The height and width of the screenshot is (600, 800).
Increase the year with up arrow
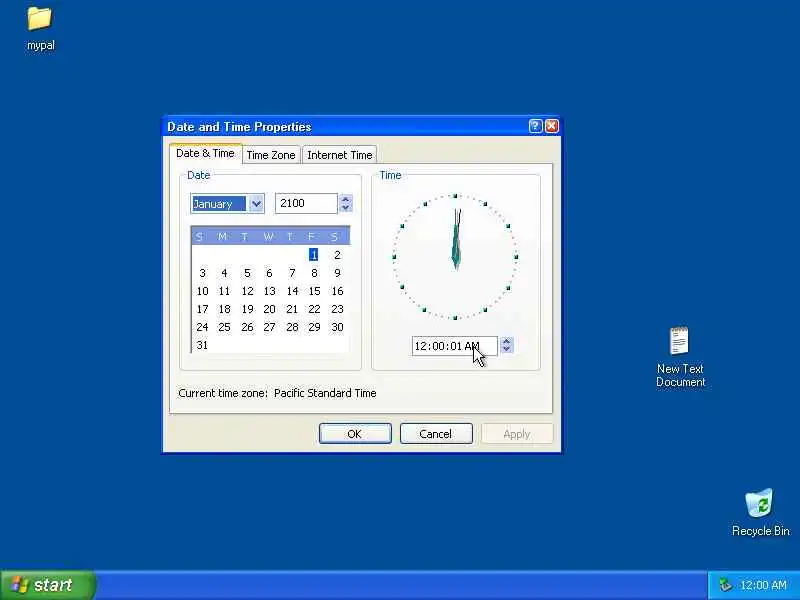pos(345,199)
